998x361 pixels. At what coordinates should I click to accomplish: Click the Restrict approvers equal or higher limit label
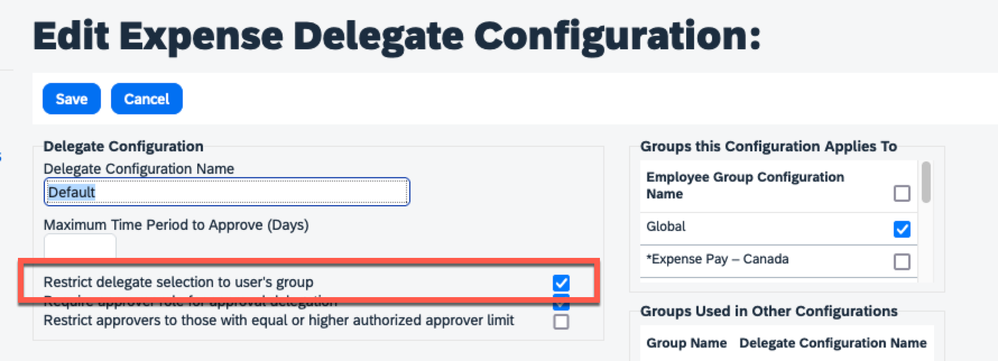point(279,320)
